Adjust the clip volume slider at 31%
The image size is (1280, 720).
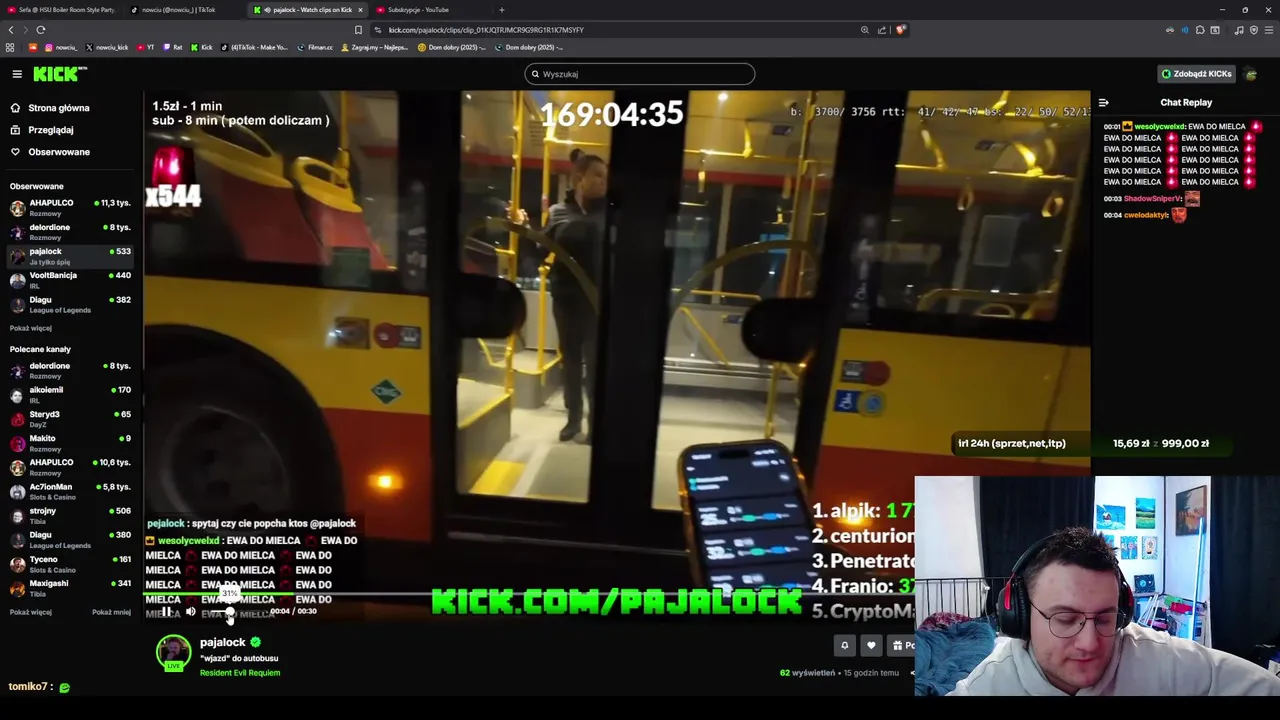229,612
